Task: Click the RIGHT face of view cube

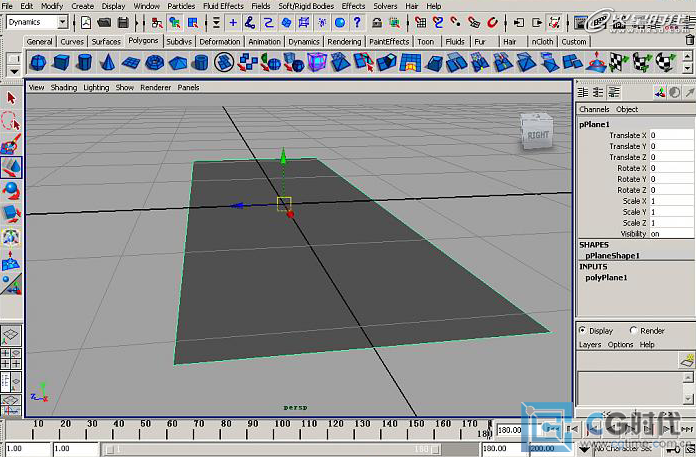Action: 536,134
